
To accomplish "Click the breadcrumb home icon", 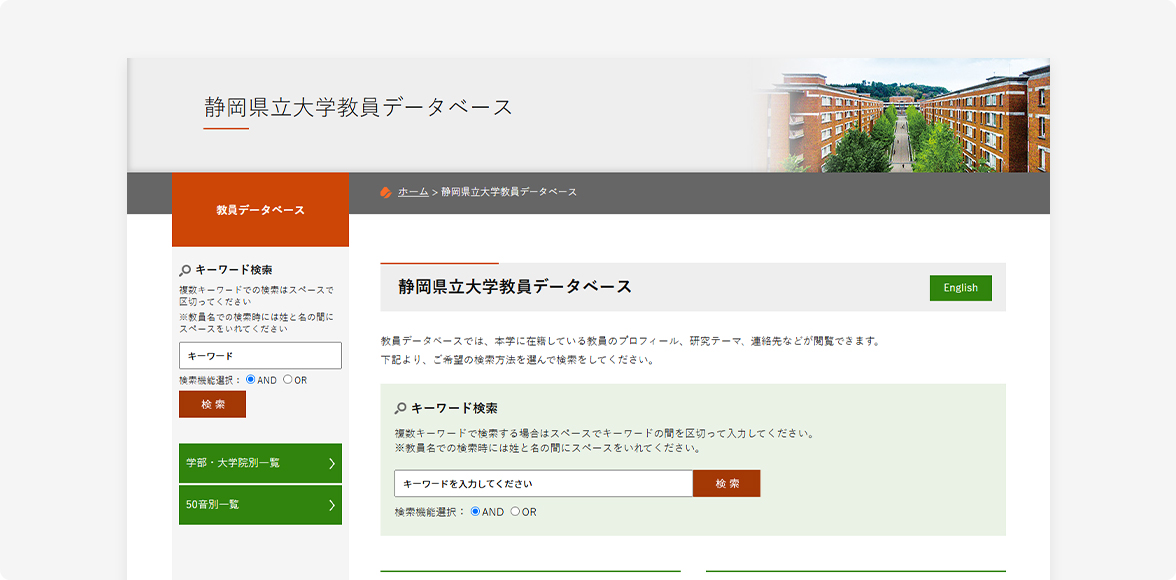I will (x=386, y=192).
